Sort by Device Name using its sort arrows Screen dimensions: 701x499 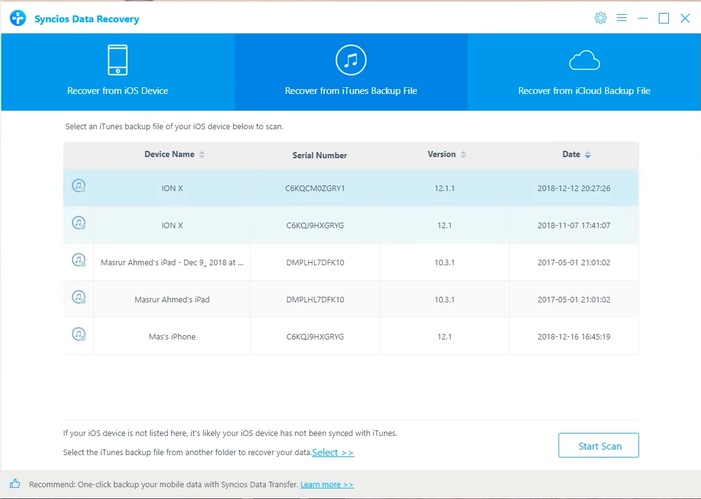(x=202, y=155)
